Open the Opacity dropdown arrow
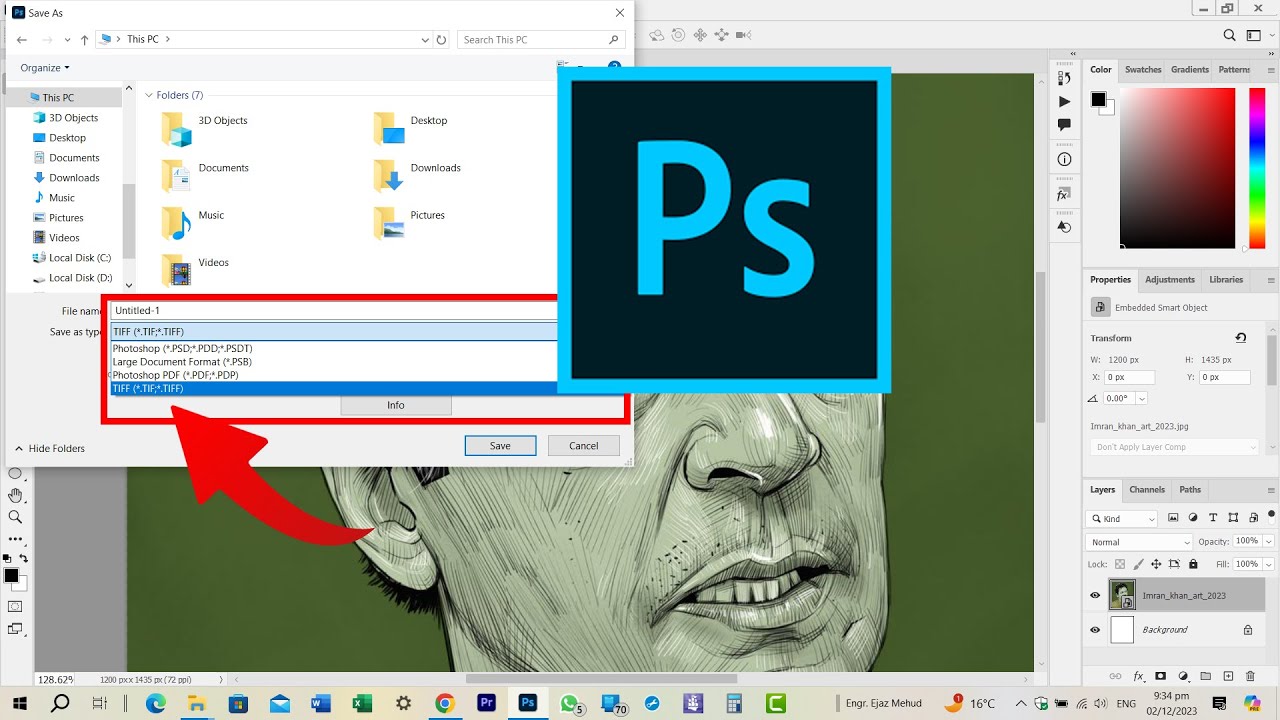 click(1268, 541)
